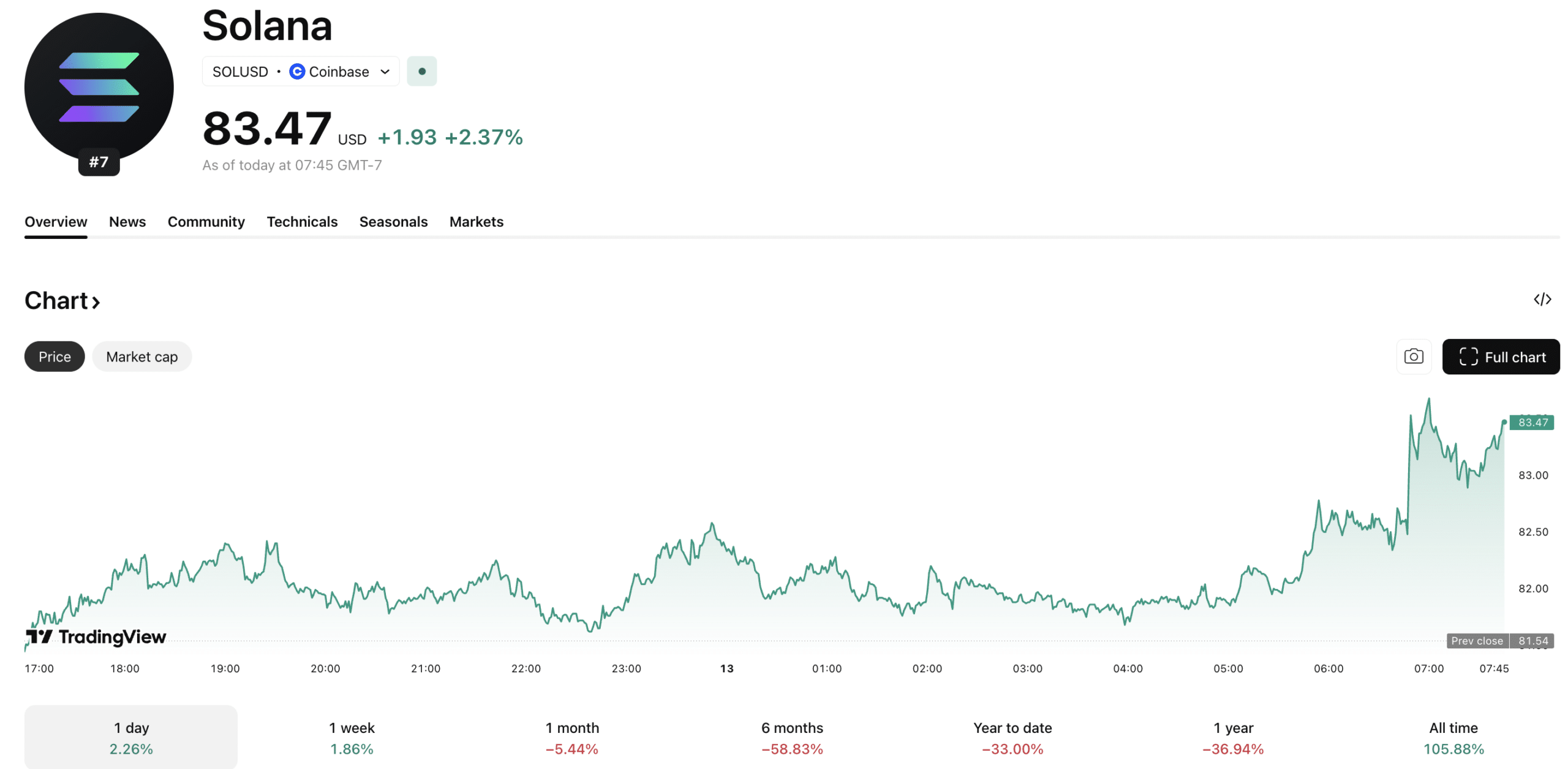Select the 1 week time range
The image size is (1568, 769).
[x=351, y=737]
